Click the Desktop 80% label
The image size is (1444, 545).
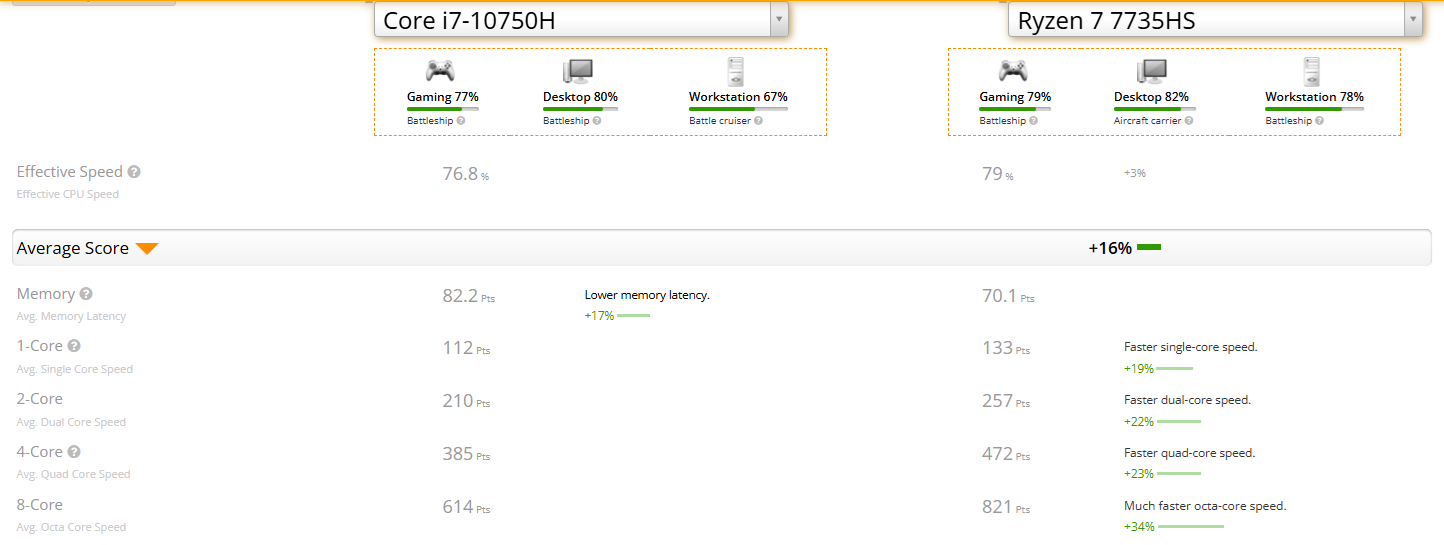(580, 97)
